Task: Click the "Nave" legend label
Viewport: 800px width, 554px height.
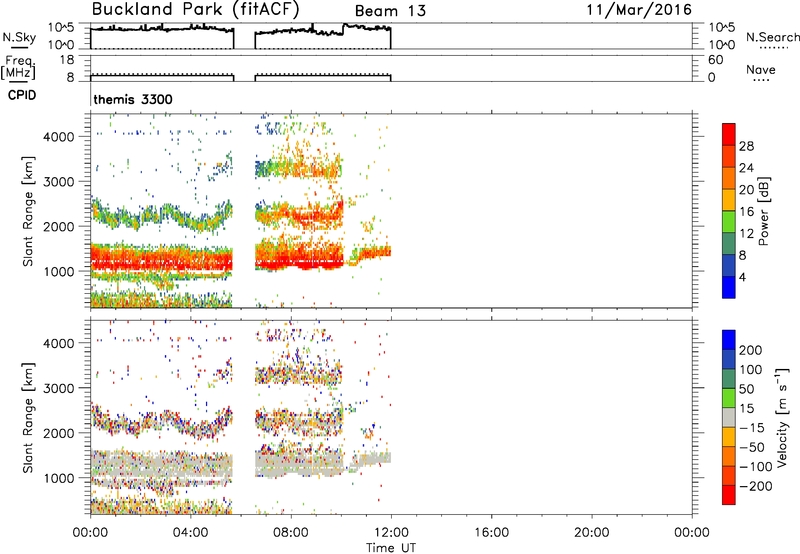Action: (761, 69)
